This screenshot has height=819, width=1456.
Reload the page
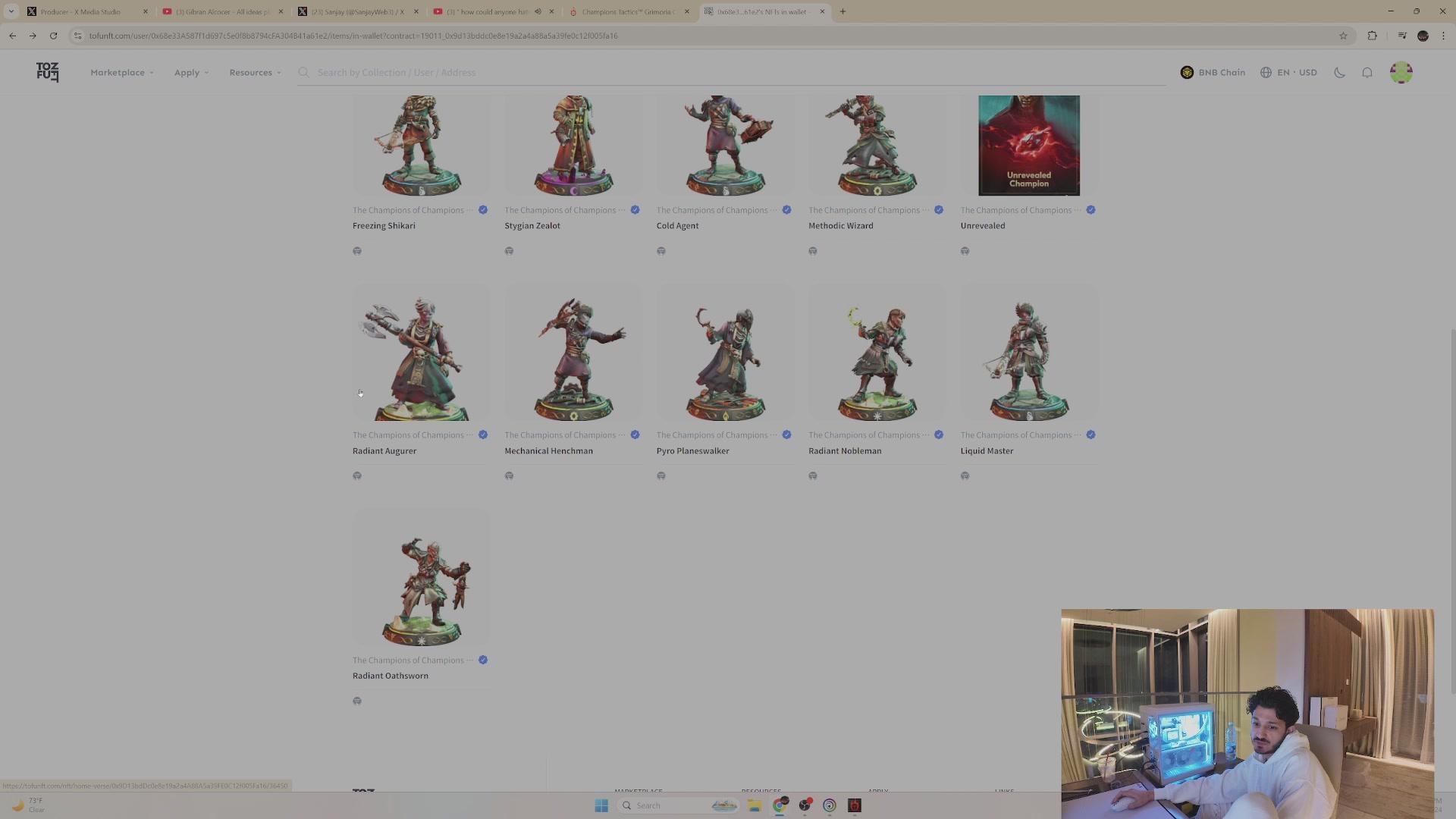[53, 36]
